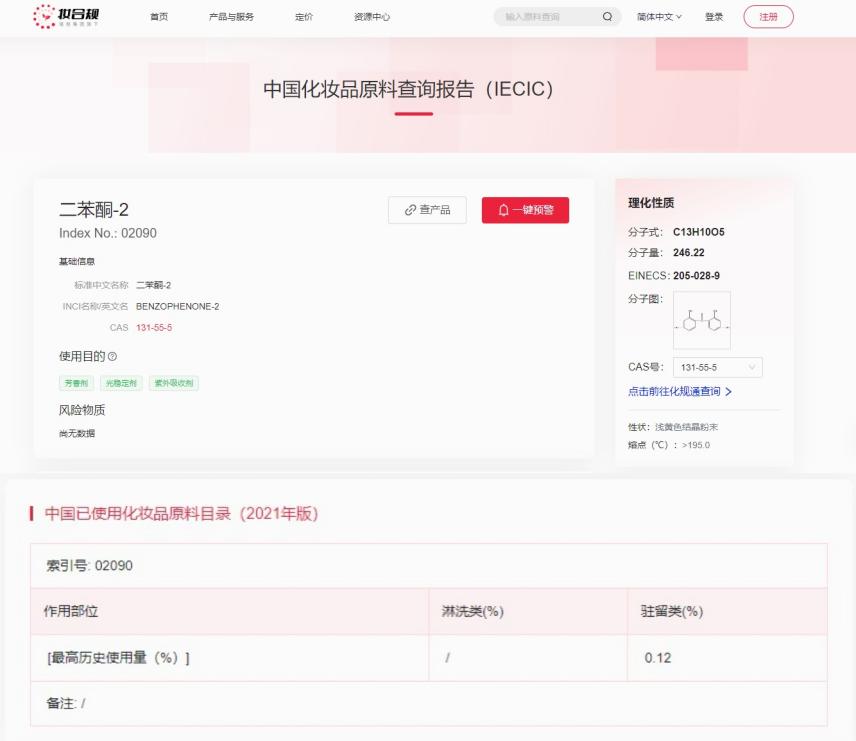Open the CAS号 131-55-5 dropdown
Screen dimensions: 856x741
point(717,367)
